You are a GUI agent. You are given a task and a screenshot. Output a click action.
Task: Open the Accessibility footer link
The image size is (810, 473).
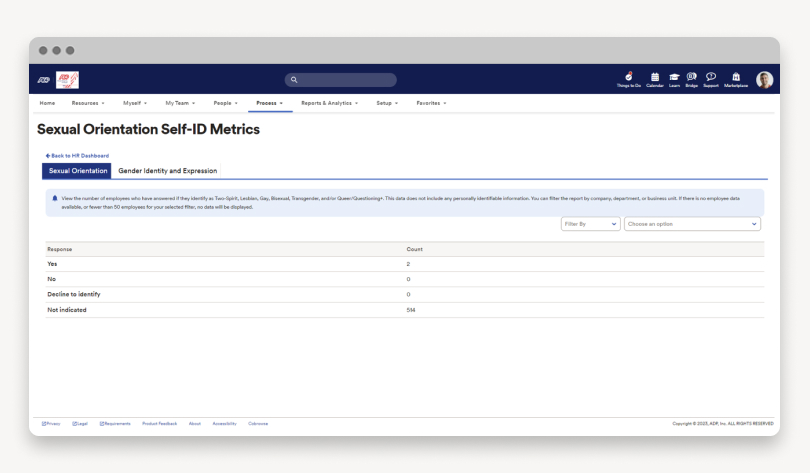[225, 423]
